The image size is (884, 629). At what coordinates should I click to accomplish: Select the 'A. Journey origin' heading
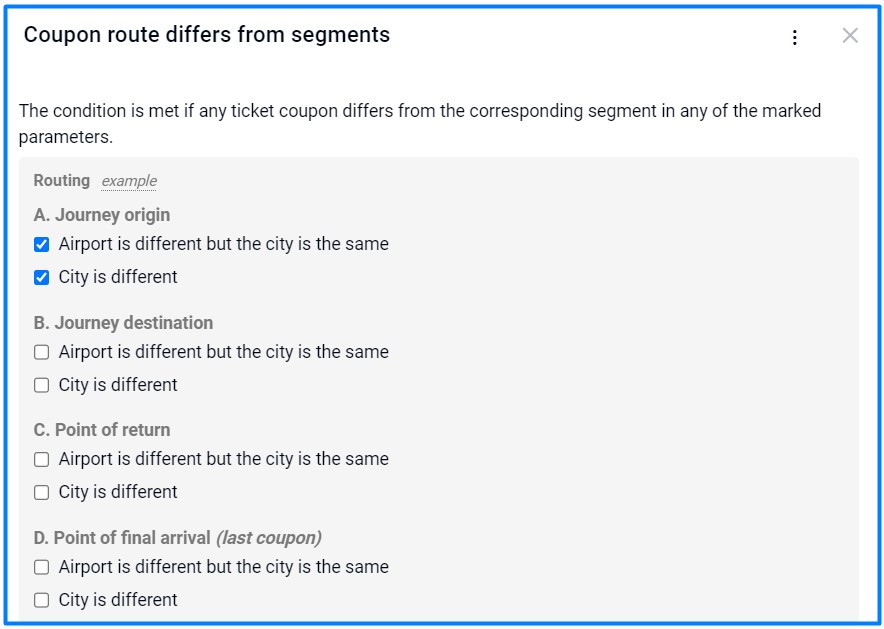point(102,215)
